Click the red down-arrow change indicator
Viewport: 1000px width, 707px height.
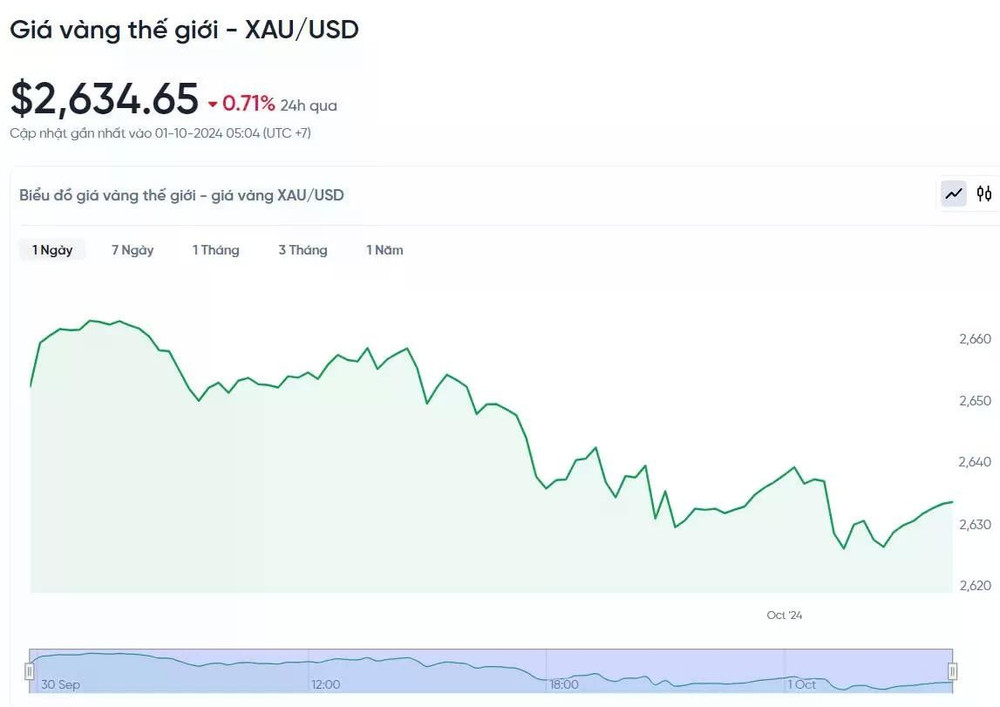[213, 104]
